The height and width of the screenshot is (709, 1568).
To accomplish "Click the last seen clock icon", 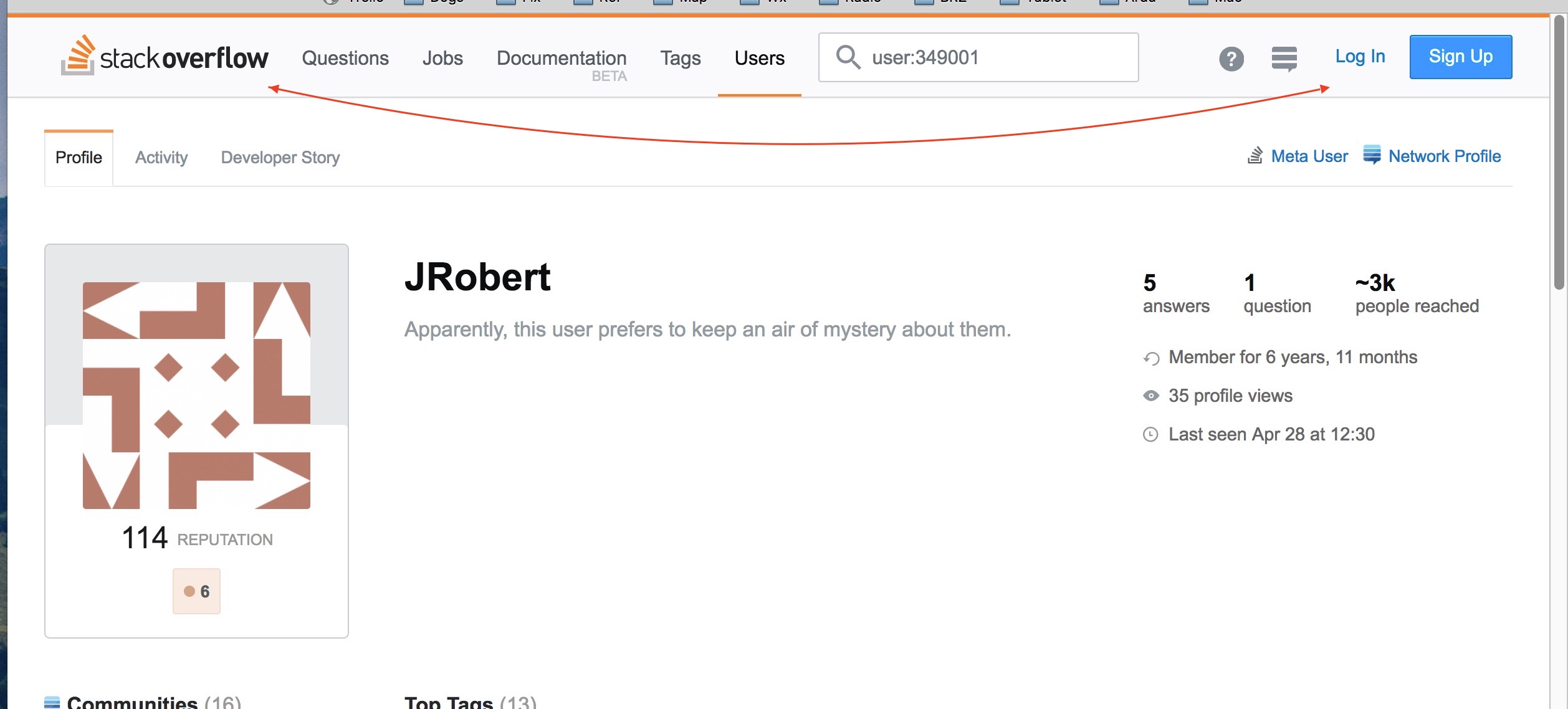I will [x=1152, y=433].
